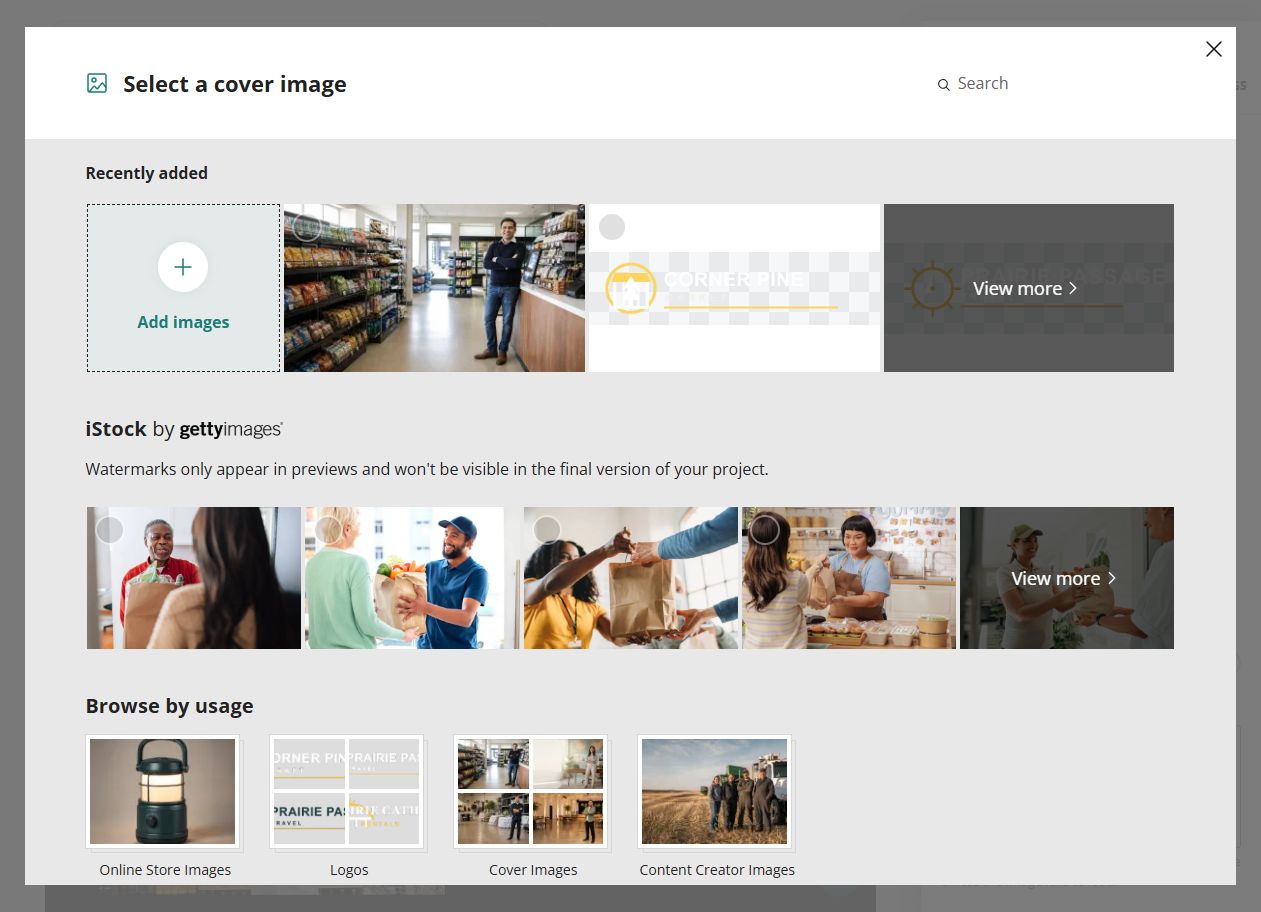Click the plus icon to add images
Image resolution: width=1261 pixels, height=912 pixels.
click(x=183, y=267)
